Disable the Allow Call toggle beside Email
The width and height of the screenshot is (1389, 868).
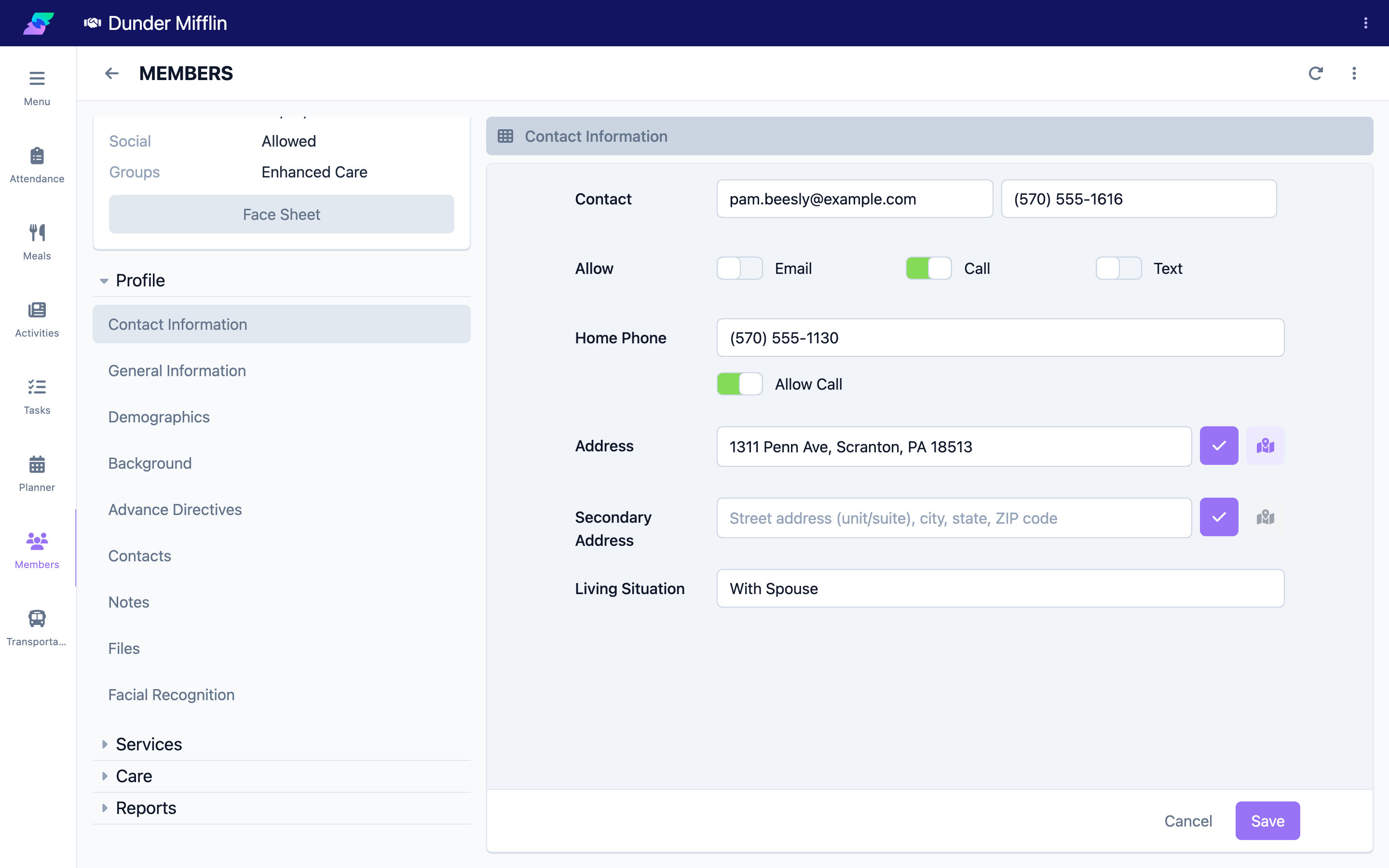coord(929,268)
